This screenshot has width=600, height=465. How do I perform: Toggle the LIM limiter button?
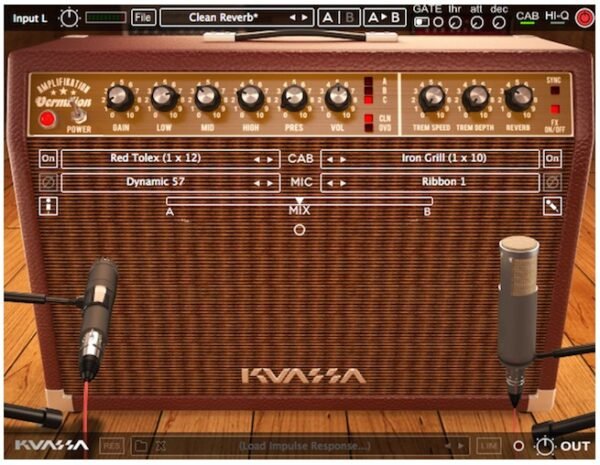coord(489,446)
